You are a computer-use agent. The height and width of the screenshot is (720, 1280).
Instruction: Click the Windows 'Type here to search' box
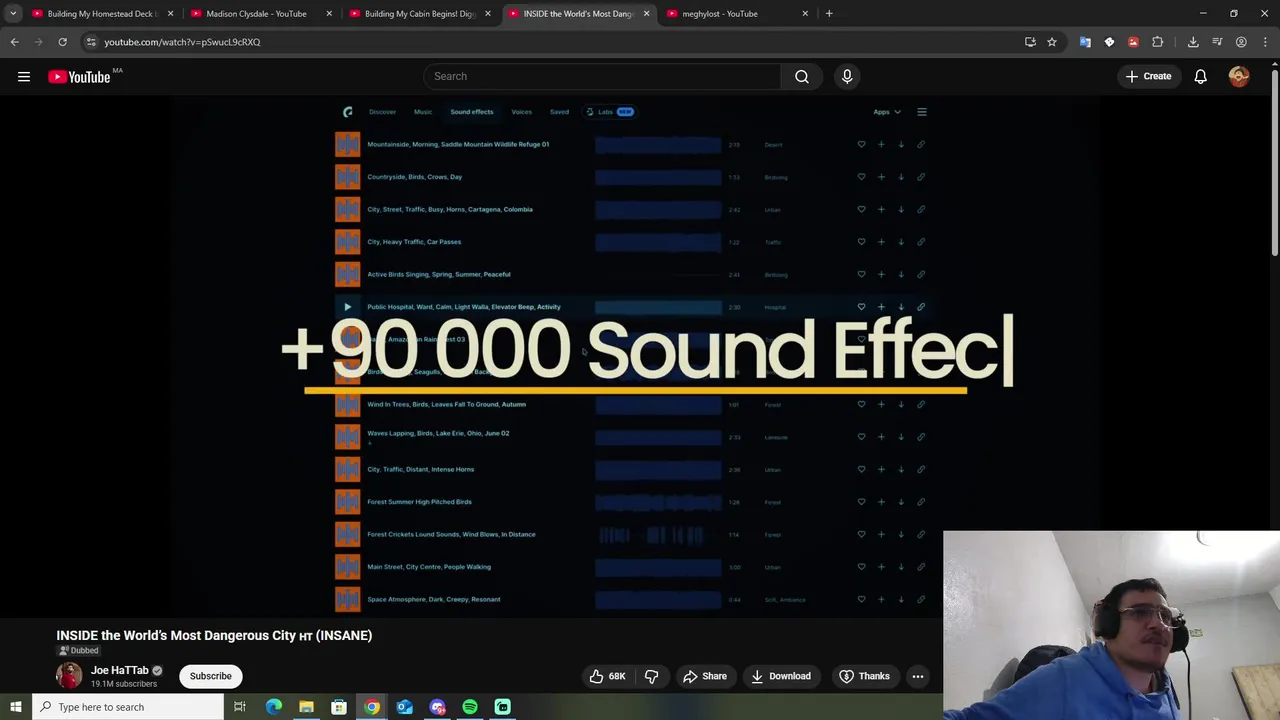coord(127,707)
